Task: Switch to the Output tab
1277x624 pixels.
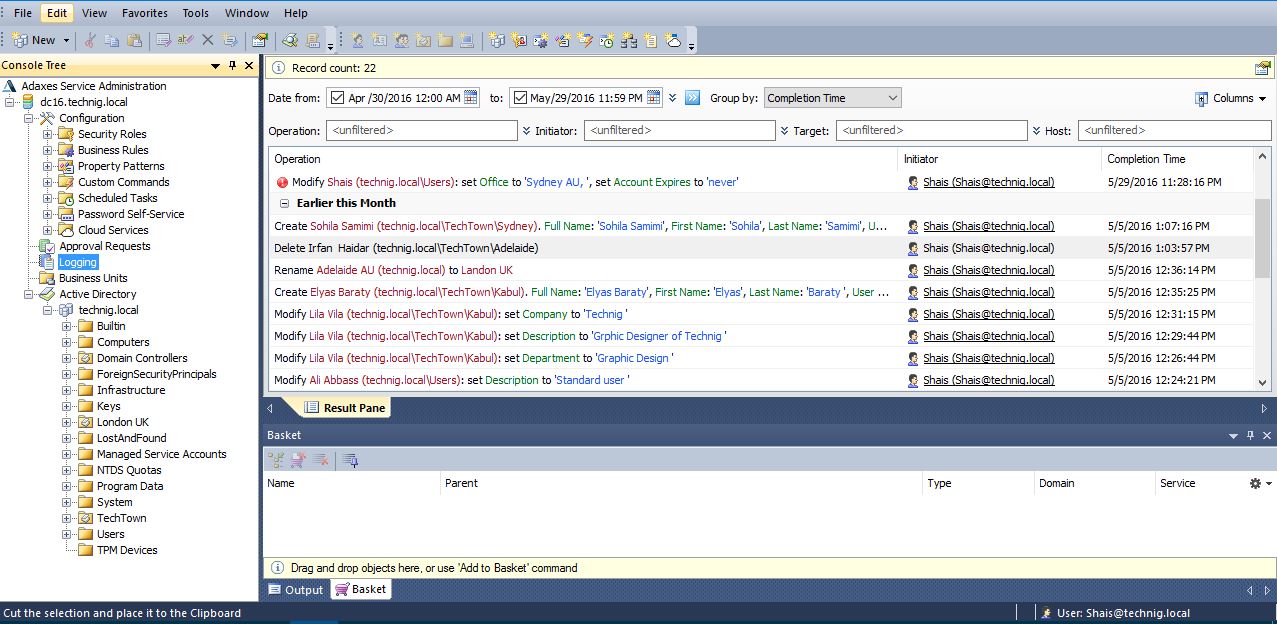Action: click(296, 590)
